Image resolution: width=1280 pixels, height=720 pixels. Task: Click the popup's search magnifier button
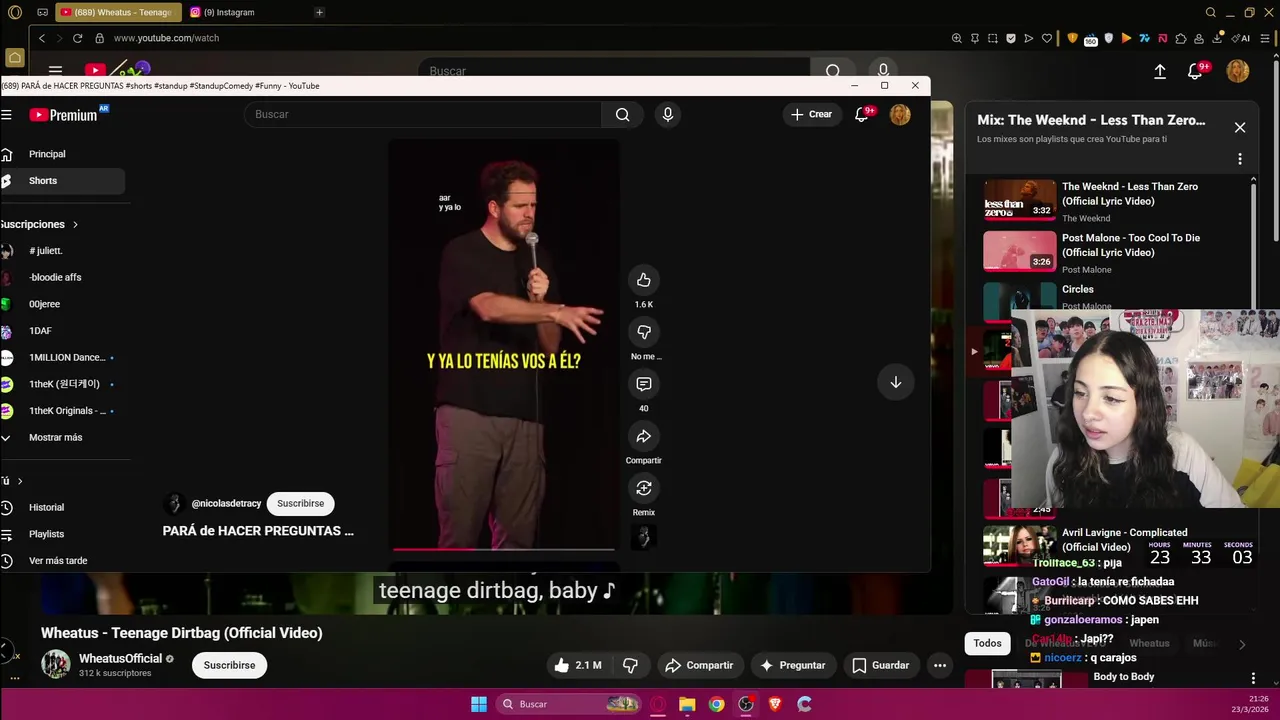coord(622,114)
